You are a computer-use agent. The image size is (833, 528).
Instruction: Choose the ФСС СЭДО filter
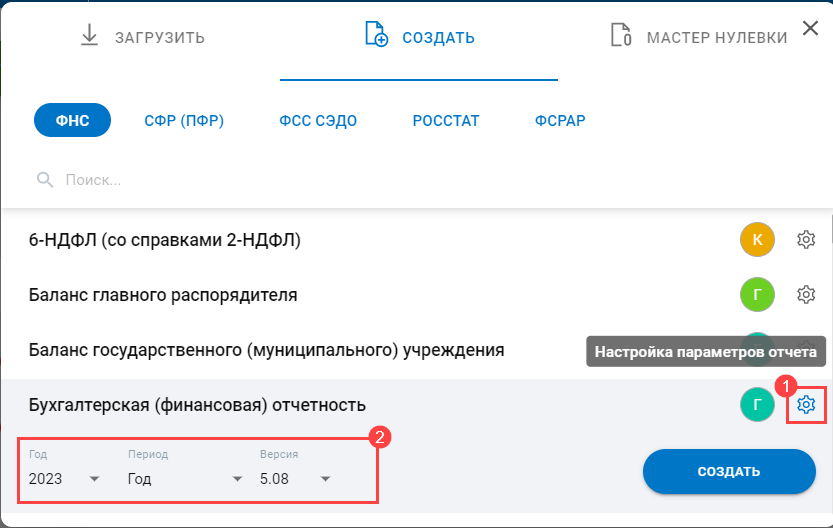318,121
